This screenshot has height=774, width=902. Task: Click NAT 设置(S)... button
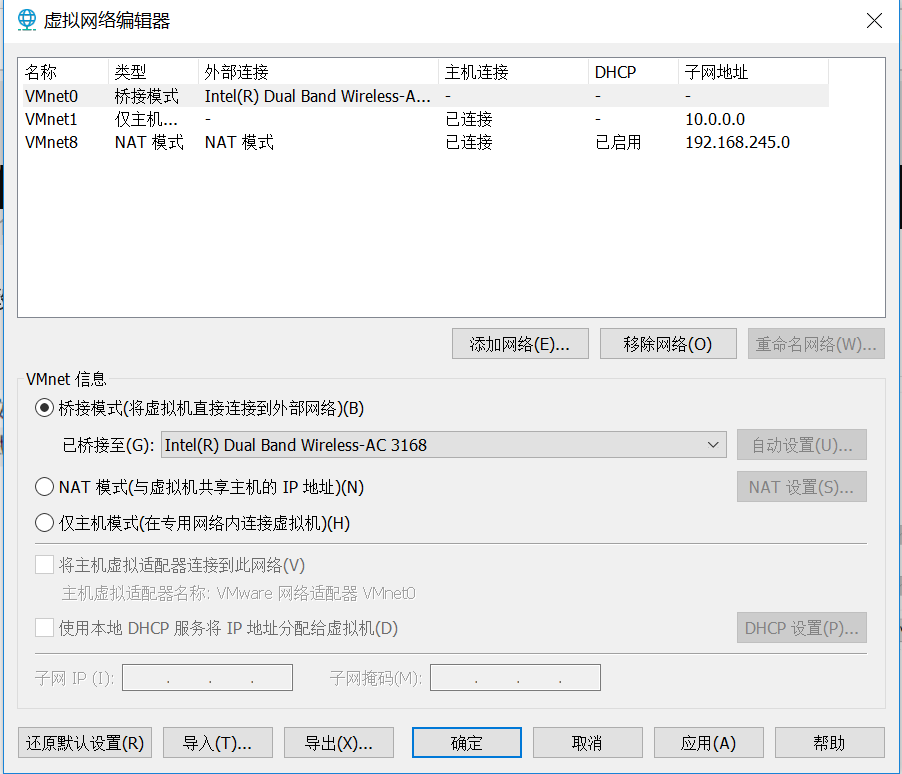(801, 487)
